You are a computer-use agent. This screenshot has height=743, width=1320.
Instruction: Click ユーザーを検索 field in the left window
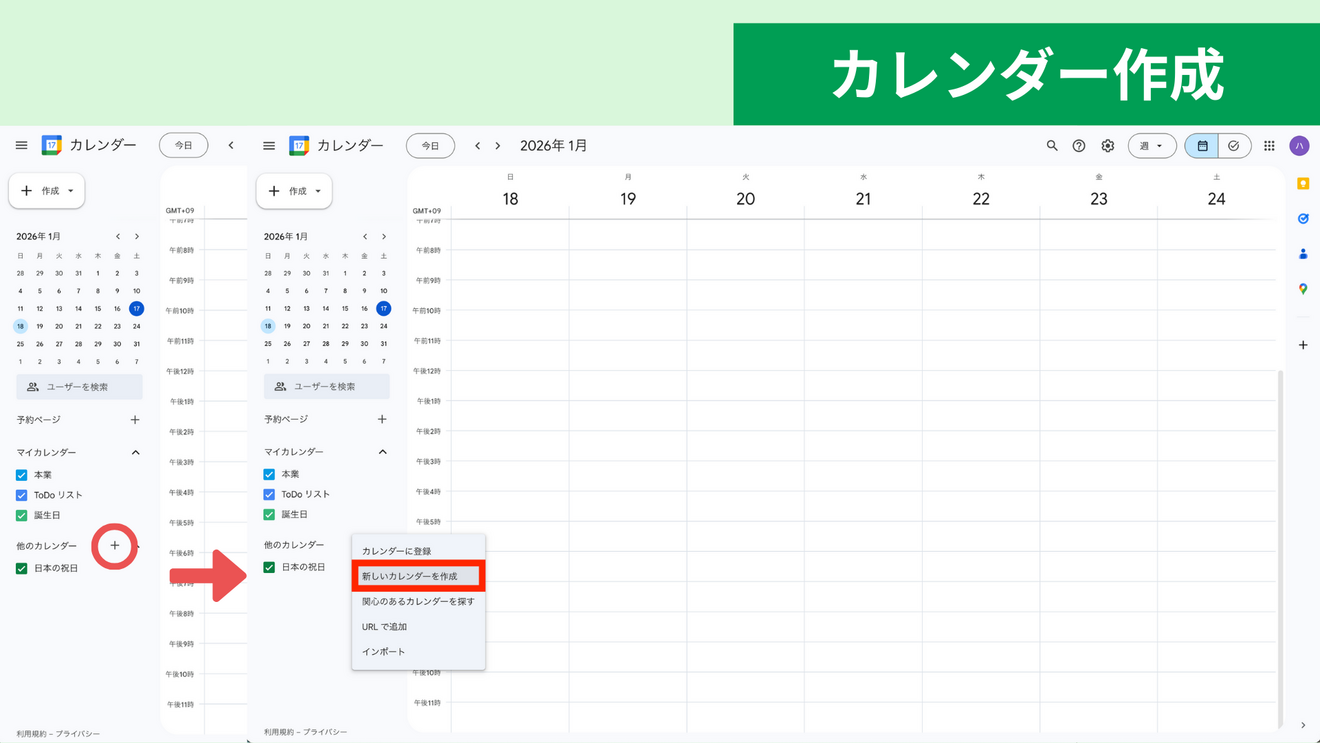tap(80, 387)
